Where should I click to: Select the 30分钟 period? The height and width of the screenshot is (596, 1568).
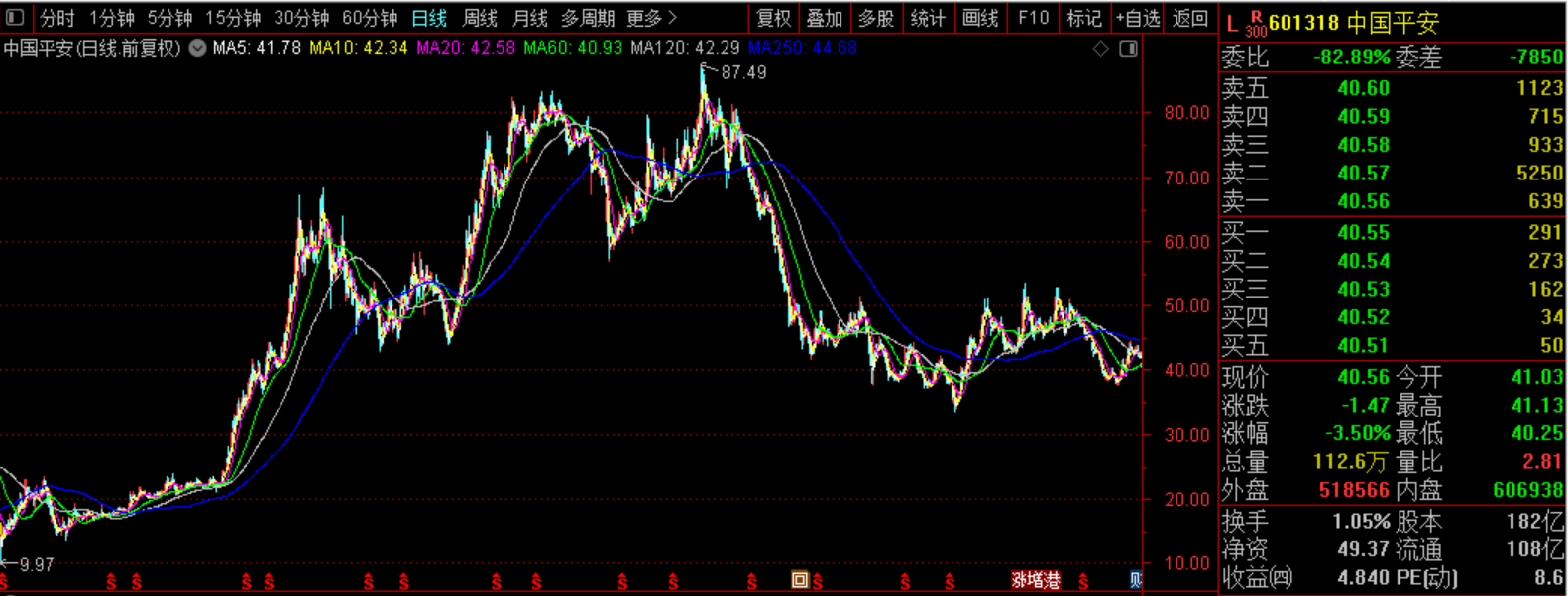[x=301, y=18]
